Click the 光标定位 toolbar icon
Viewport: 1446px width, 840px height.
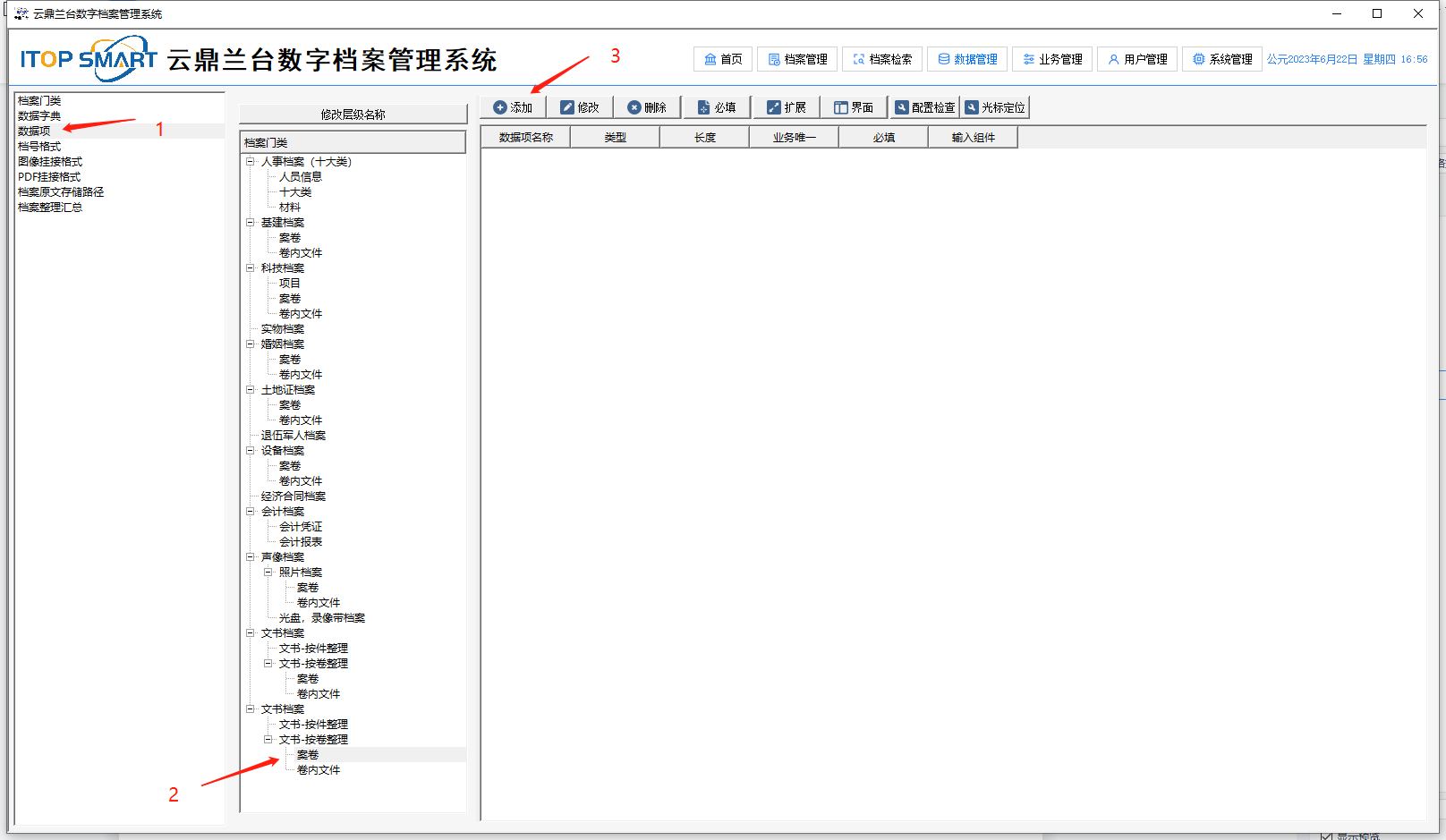pyautogui.click(x=972, y=107)
